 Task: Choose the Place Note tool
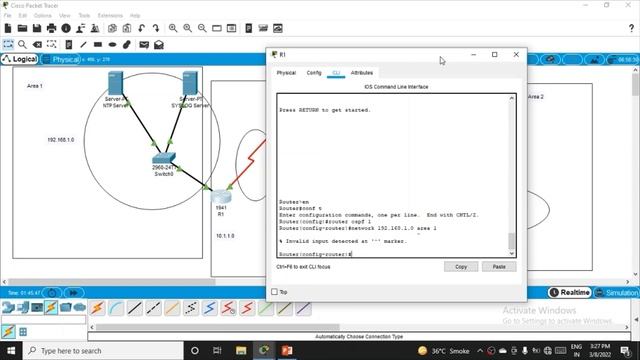click(x=69, y=44)
